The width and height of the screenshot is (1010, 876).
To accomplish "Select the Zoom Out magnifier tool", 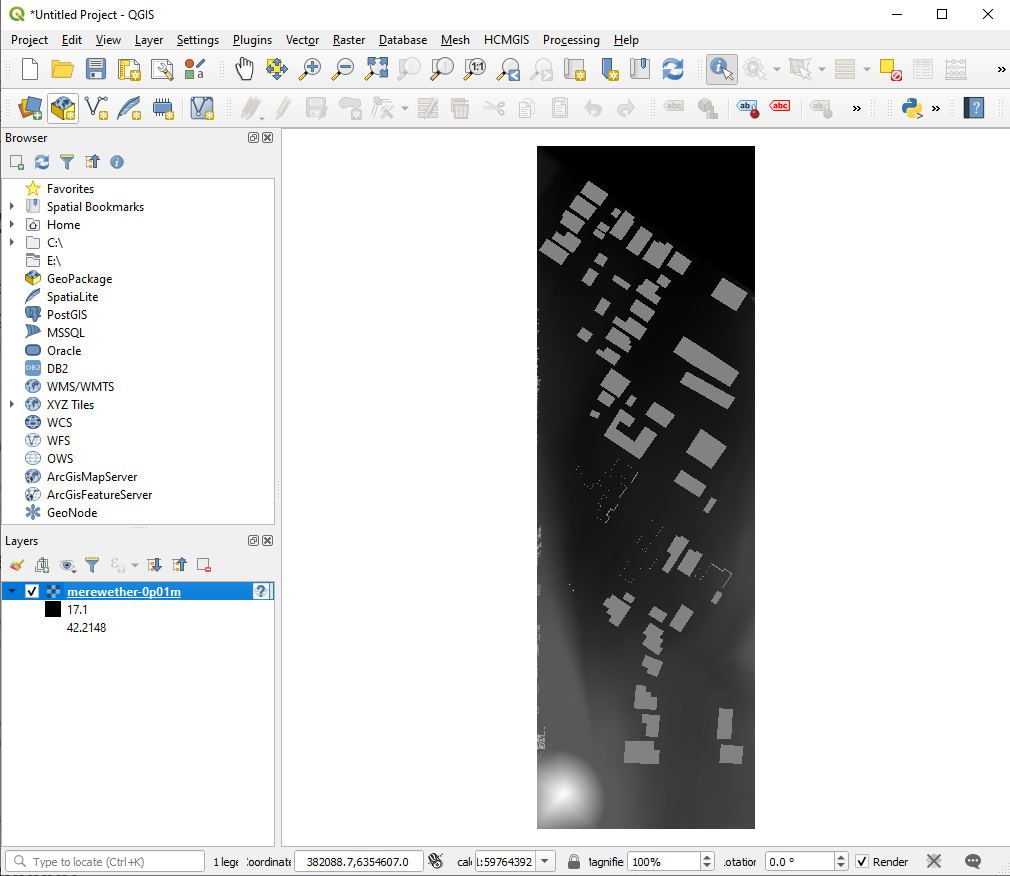I will coord(343,69).
